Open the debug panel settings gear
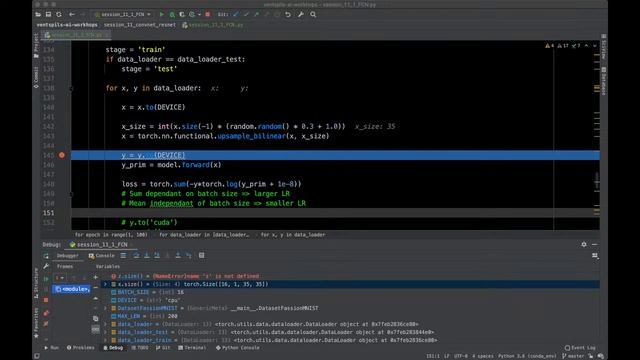This screenshot has height=360, width=640. [x=584, y=244]
